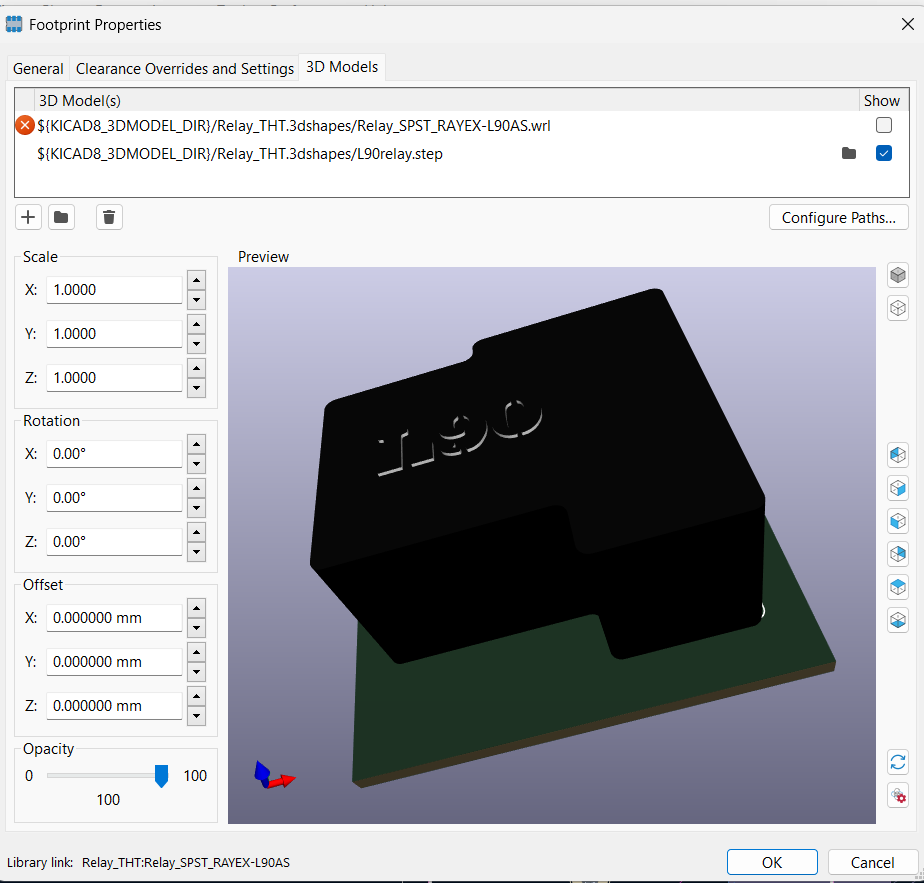
Task: Decrease Rotation Z with the down arrow
Action: pyautogui.click(x=196, y=552)
